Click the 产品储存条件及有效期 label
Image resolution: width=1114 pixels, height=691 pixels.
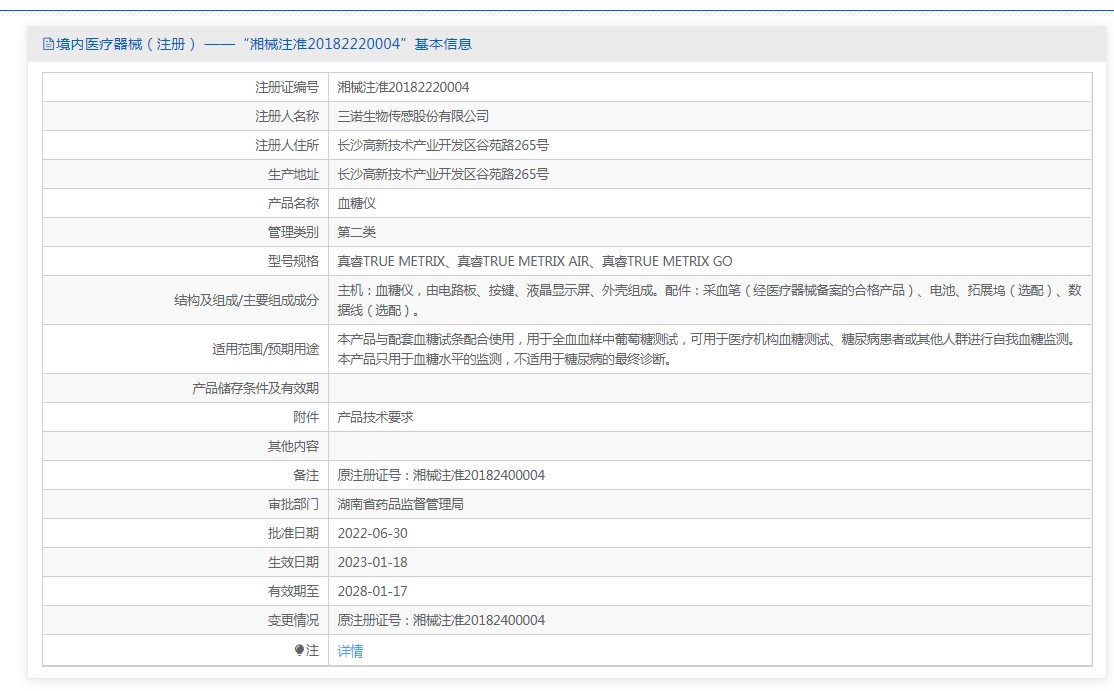256,388
